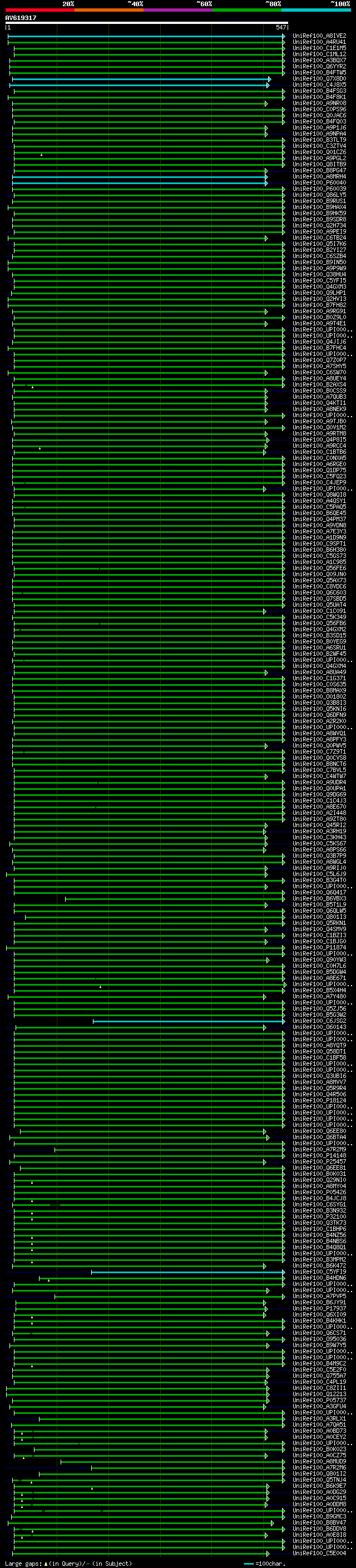Select the UniRef100_B9RUS1 label
The image size is (356, 1568).
click(319, 201)
